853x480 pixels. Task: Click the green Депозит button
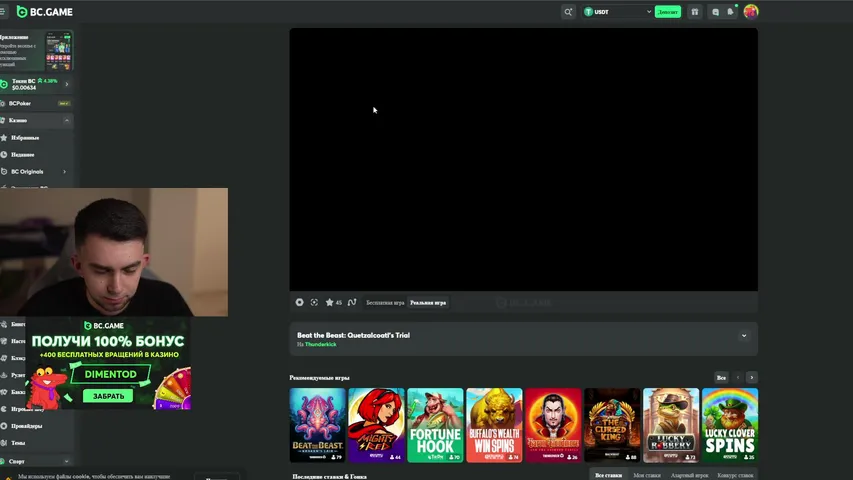667,12
